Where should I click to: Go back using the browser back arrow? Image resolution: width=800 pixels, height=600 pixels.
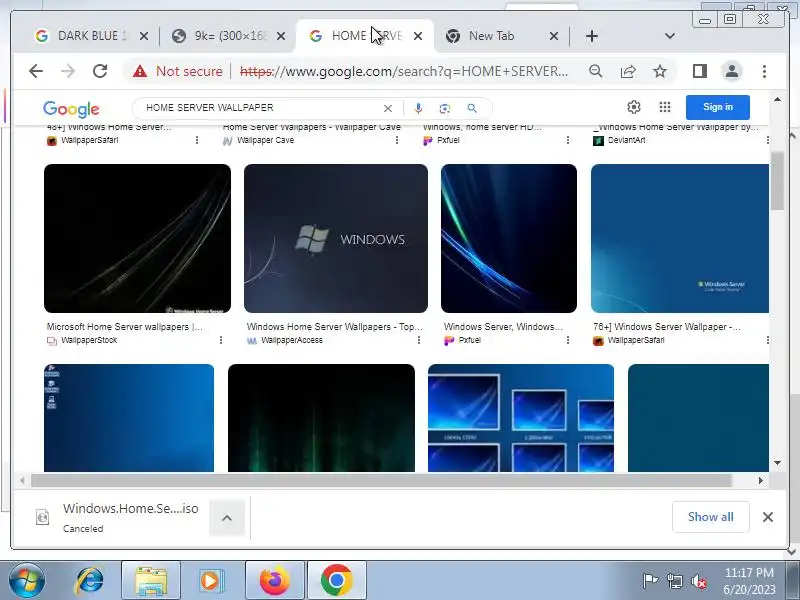36,71
